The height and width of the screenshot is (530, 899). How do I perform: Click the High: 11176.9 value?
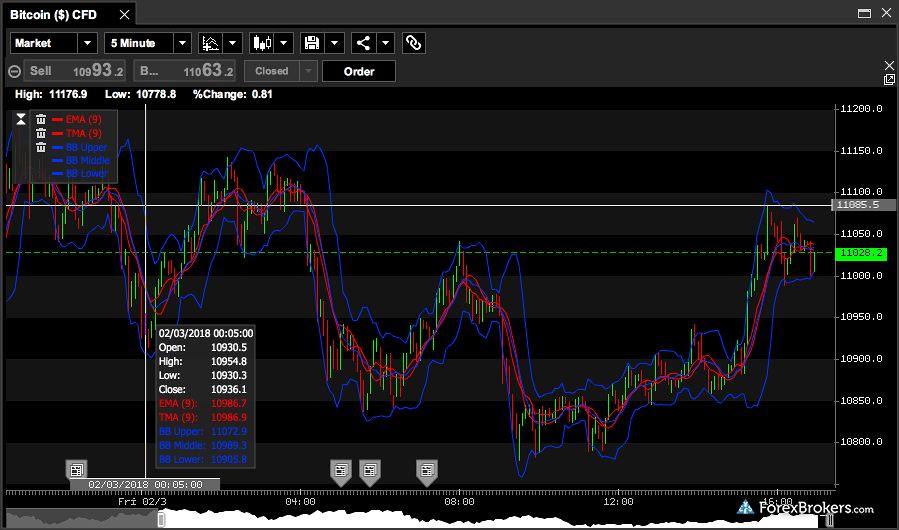pyautogui.click(x=51, y=94)
